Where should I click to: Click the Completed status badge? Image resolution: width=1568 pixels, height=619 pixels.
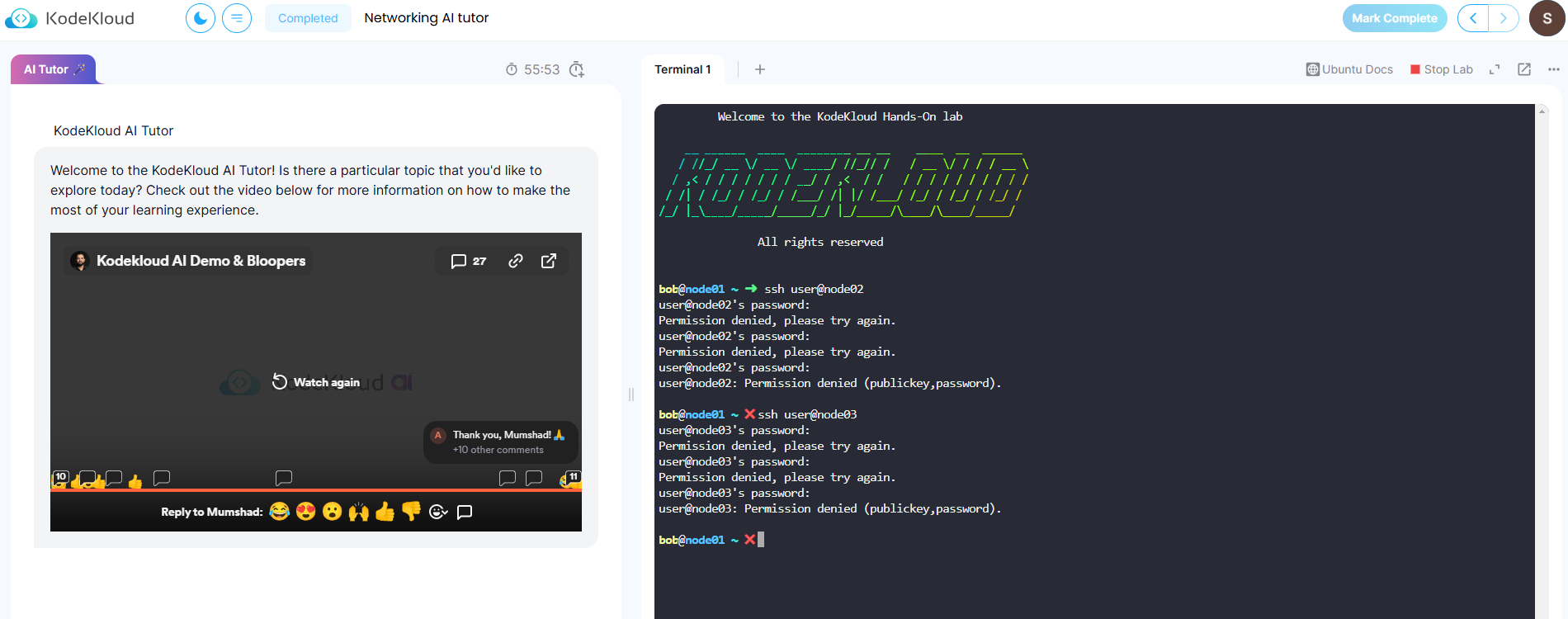(x=308, y=18)
